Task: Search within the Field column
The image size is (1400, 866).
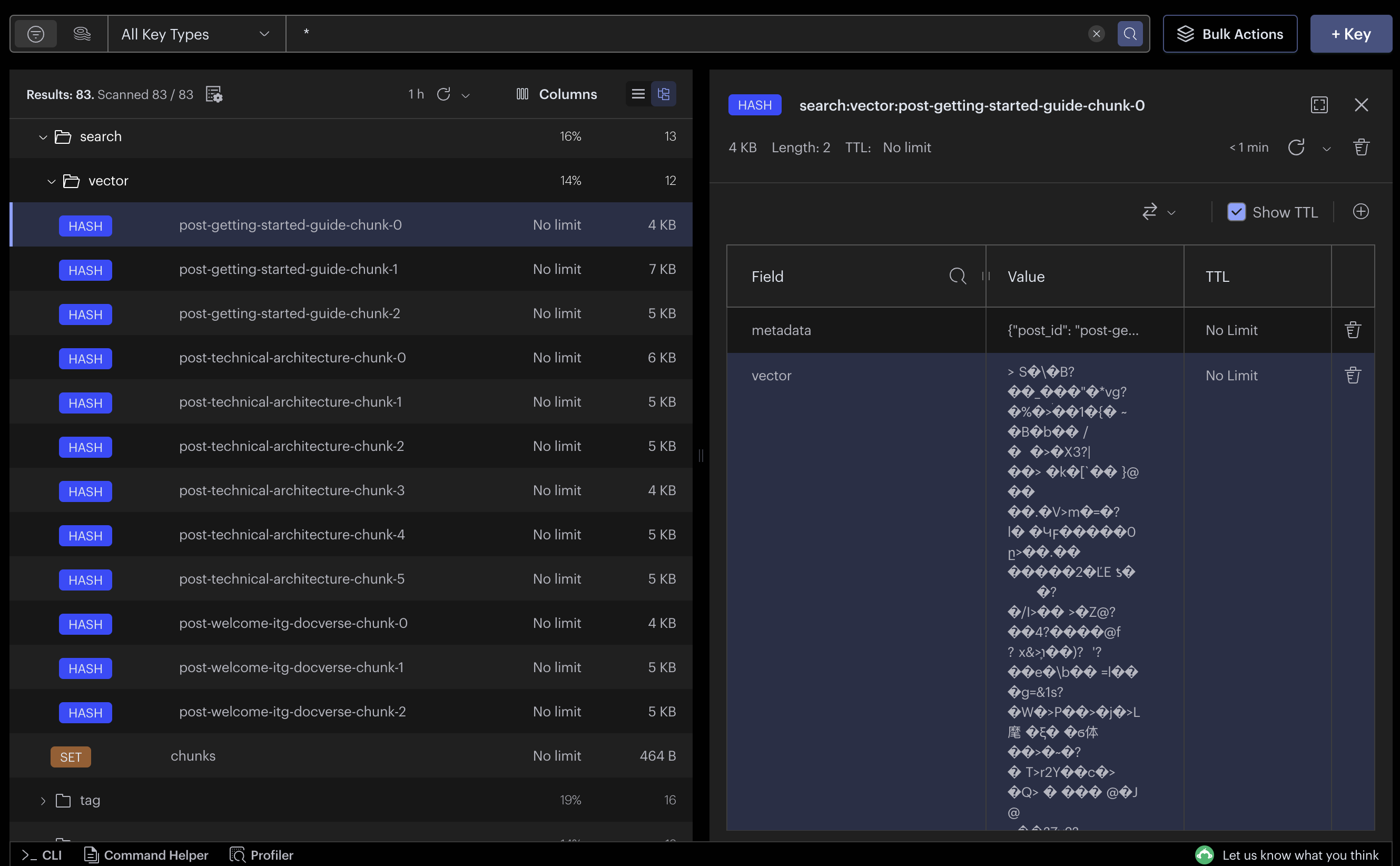Action: pos(957,276)
